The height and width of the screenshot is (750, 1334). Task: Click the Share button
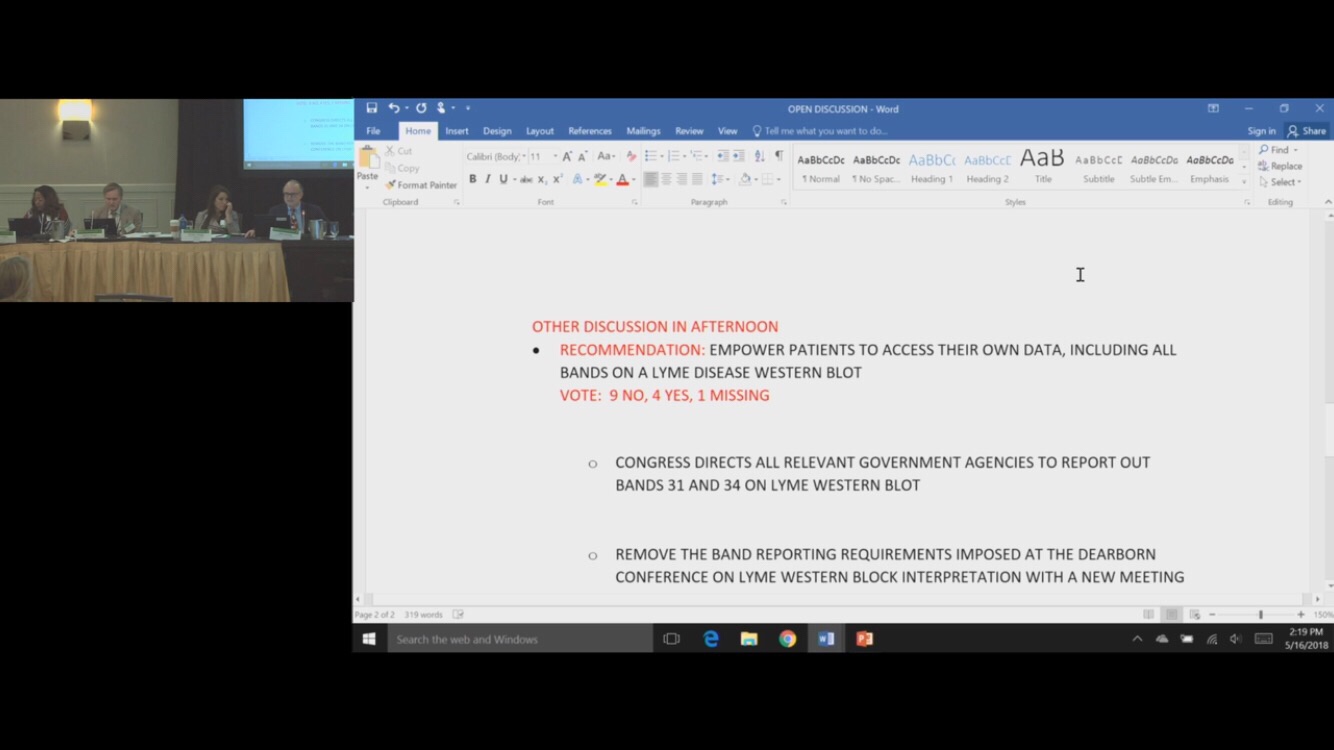[1307, 131]
